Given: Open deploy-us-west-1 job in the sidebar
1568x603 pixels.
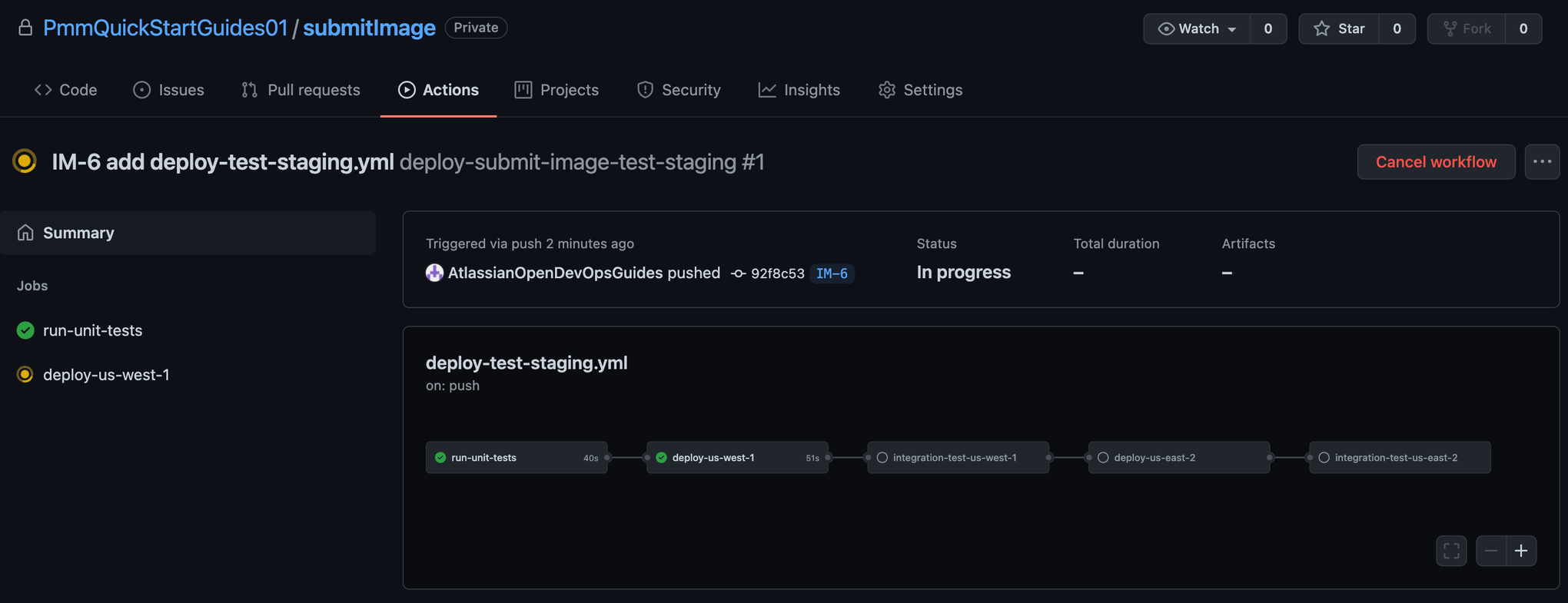Looking at the screenshot, I should (x=106, y=375).
